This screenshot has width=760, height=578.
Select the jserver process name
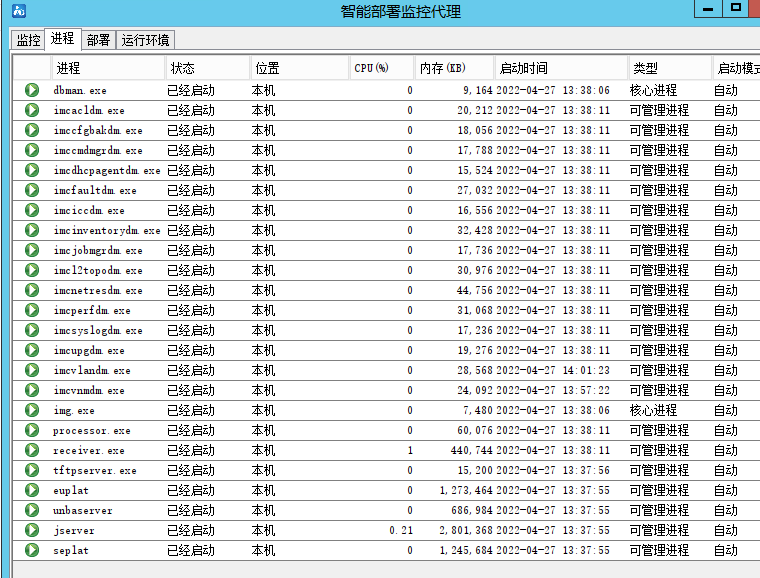[x=74, y=531]
